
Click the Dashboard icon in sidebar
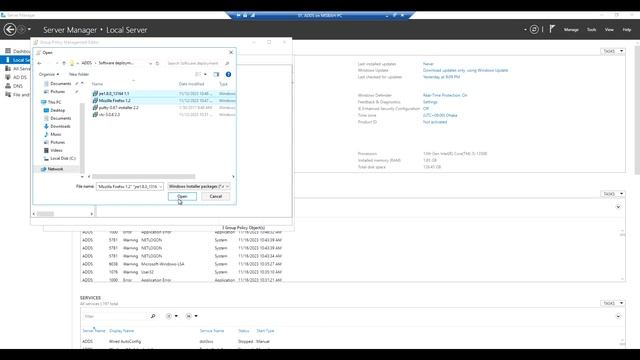click(8, 51)
